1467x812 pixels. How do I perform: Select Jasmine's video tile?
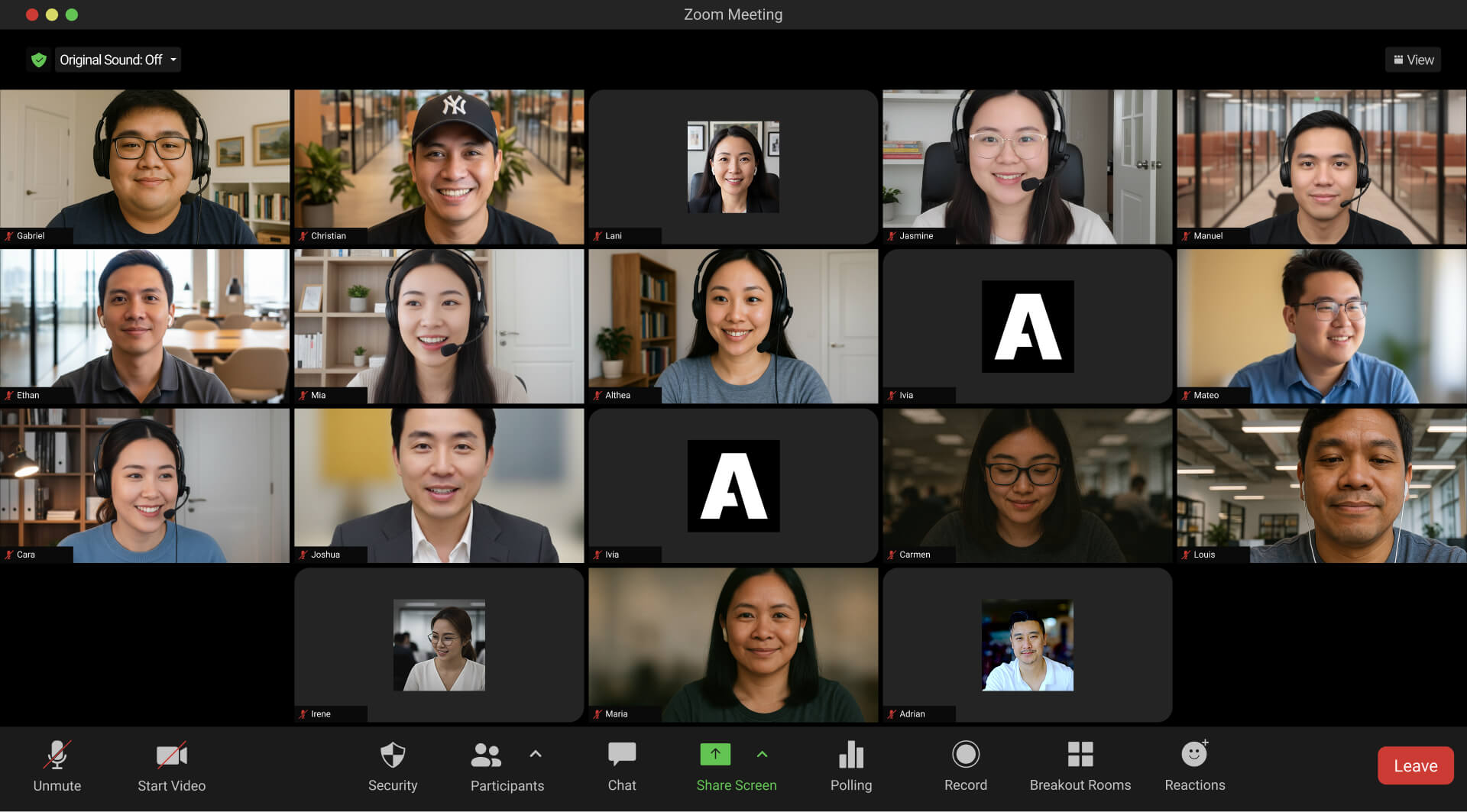click(x=1027, y=167)
